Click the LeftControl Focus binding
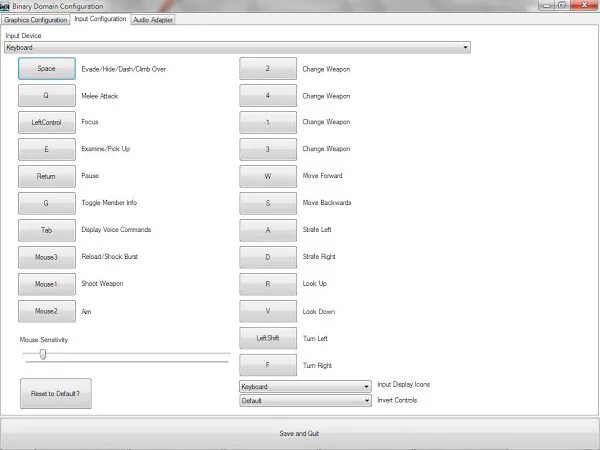 tap(47, 122)
